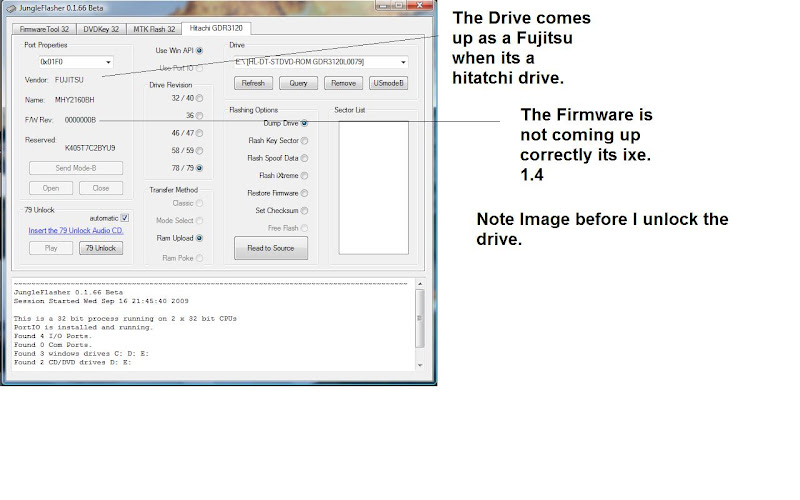Click the 79 Unlock button
The image size is (800, 500).
coord(101,248)
